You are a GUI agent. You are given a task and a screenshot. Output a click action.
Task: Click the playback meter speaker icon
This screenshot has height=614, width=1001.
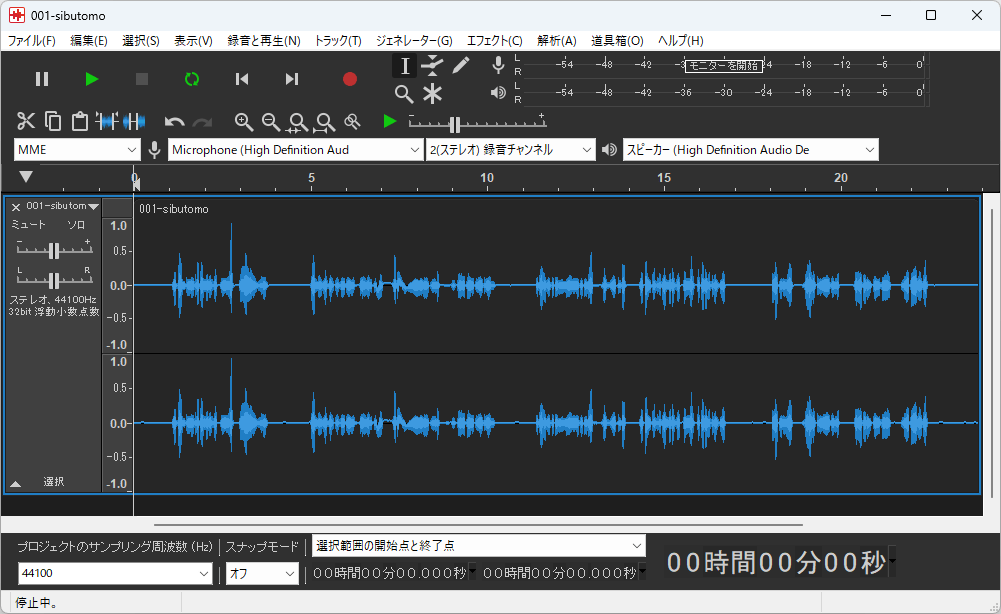(498, 93)
